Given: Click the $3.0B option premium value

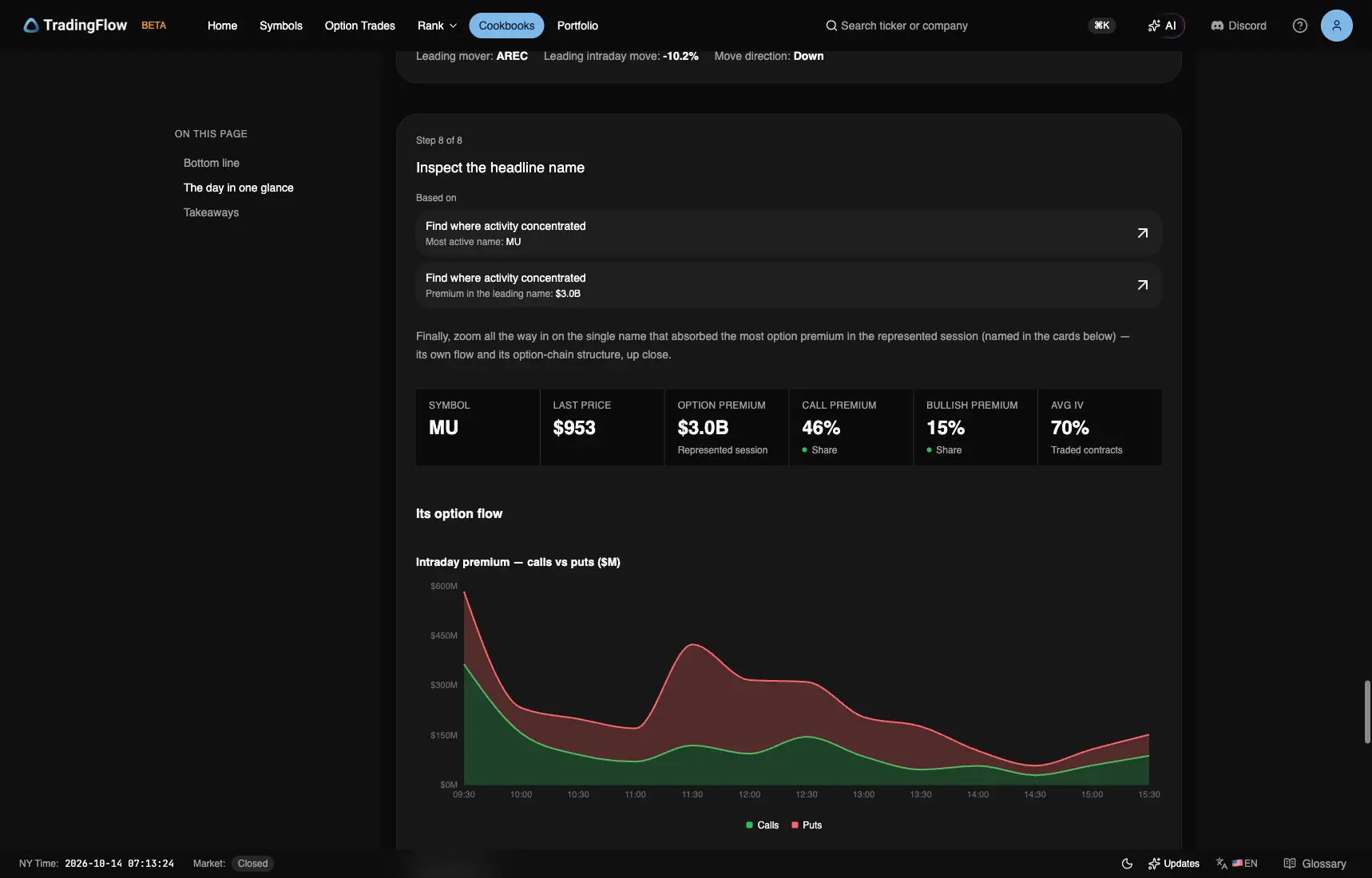Looking at the screenshot, I should pyautogui.click(x=703, y=428).
